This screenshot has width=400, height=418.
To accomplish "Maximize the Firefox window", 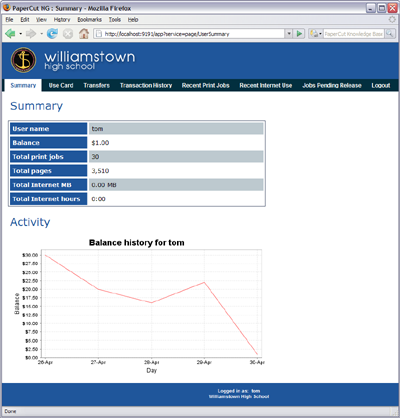I will coord(382,8).
